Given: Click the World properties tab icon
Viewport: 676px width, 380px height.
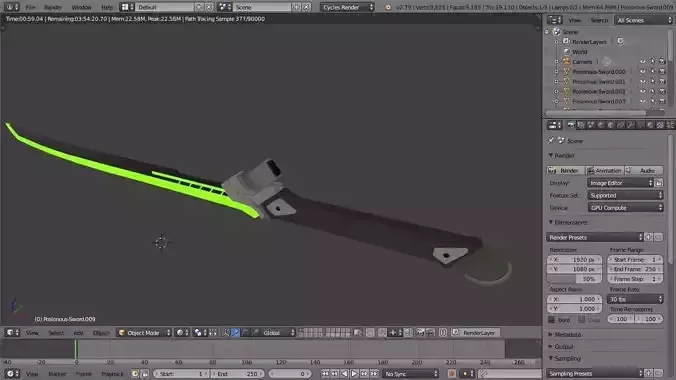Looking at the screenshot, I should pos(601,125).
